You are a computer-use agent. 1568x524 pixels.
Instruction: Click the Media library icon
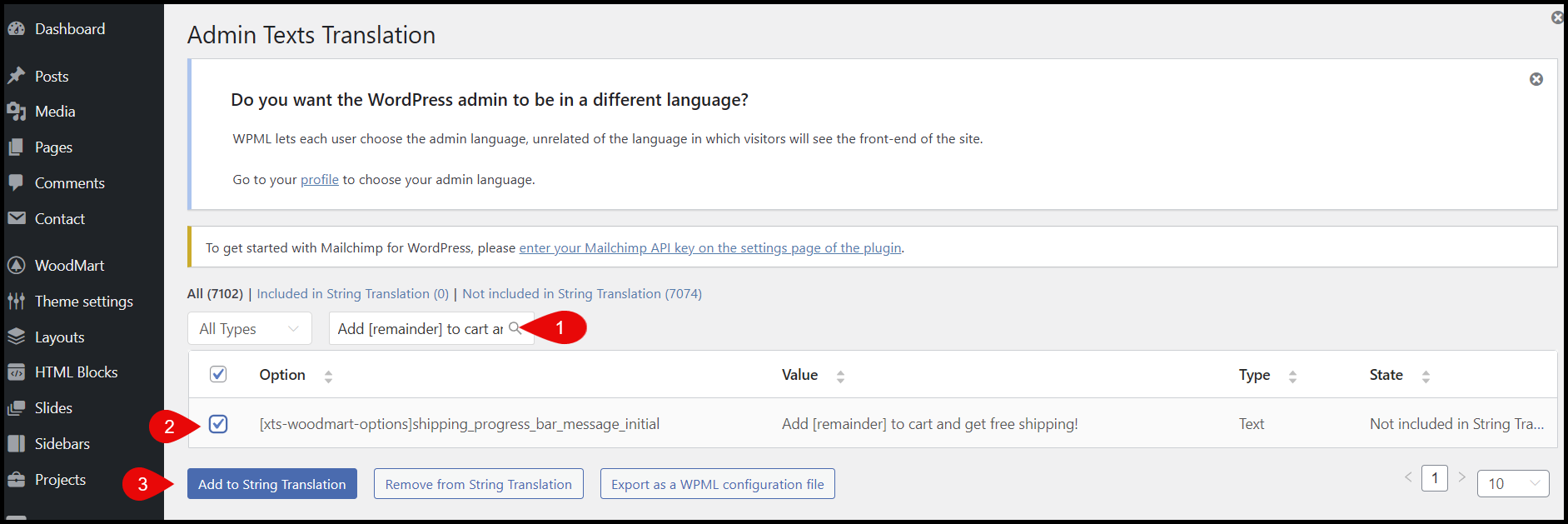[x=16, y=112]
